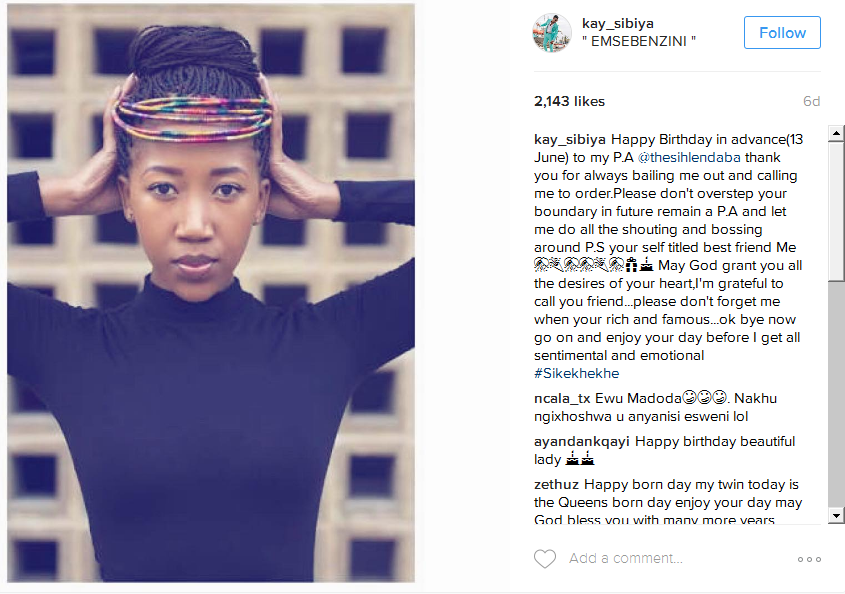Open ncala_tx commenter profile
Screen dimensions: 845x594
coord(562,398)
